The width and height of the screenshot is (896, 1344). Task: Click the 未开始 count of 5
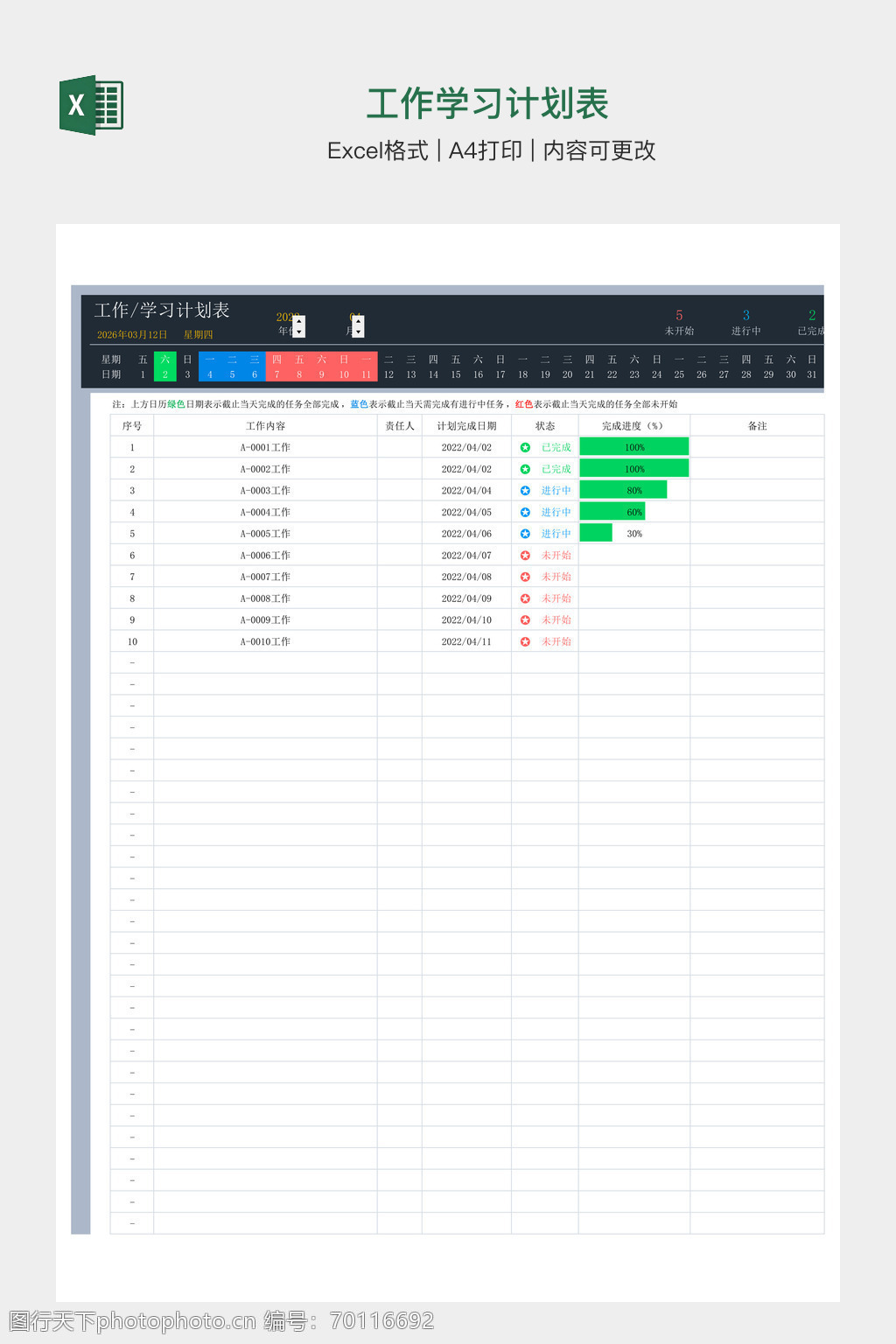[x=679, y=316]
